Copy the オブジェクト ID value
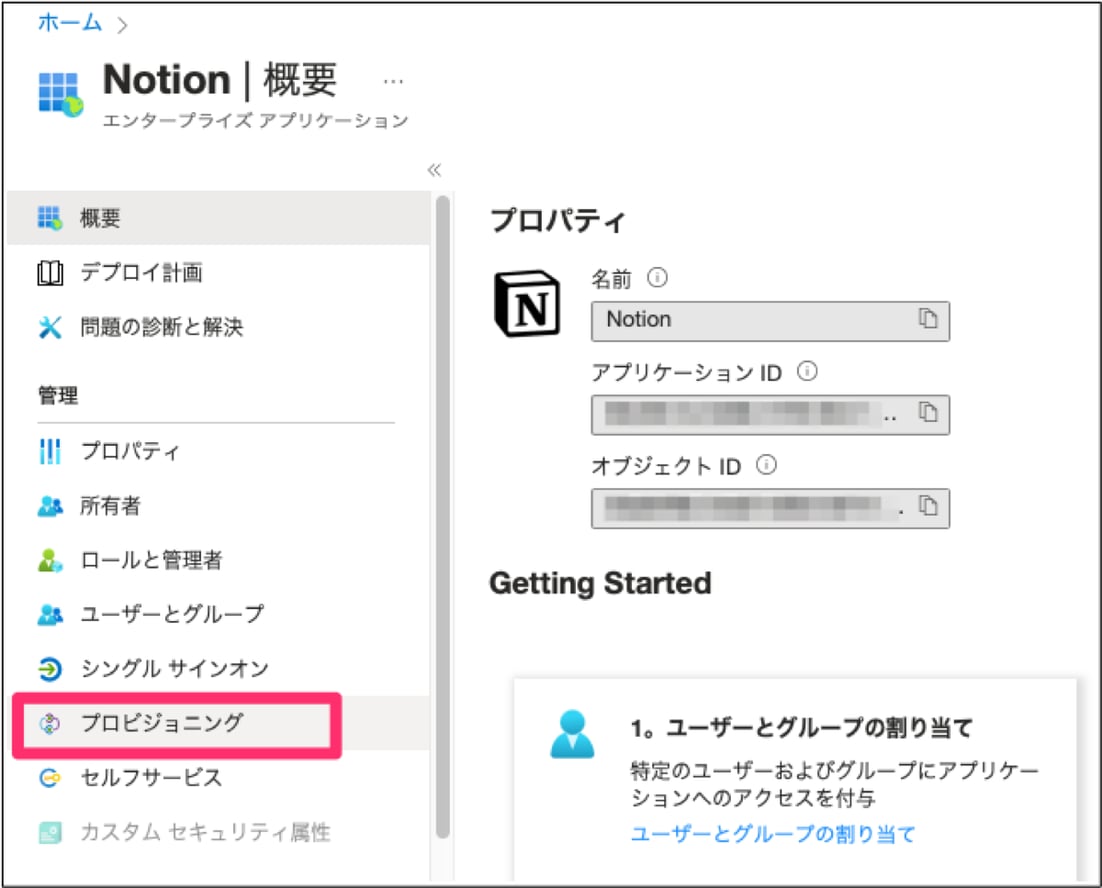Viewport: 1102px width, 888px height. pos(930,508)
